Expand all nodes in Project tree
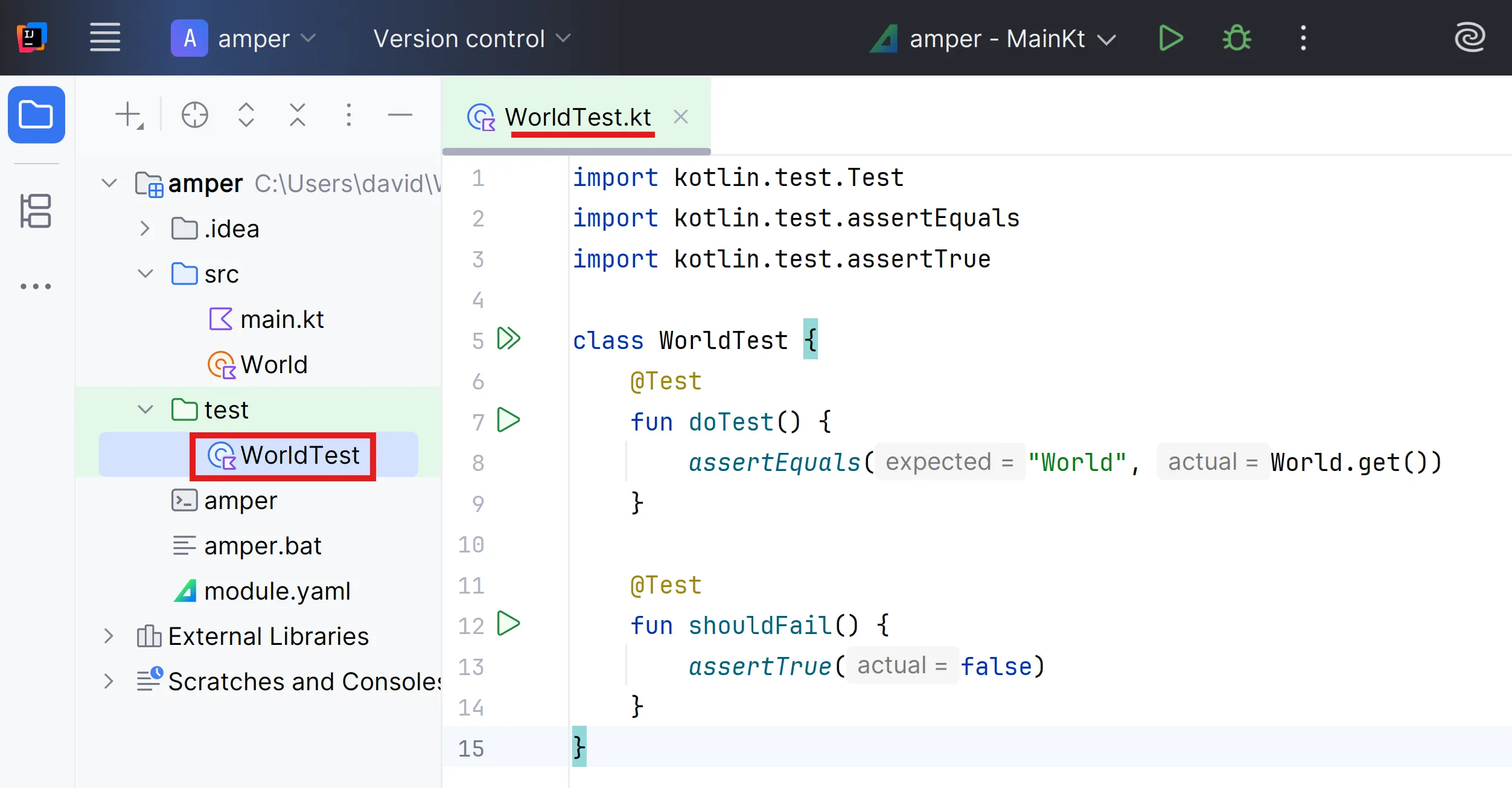 [x=246, y=115]
